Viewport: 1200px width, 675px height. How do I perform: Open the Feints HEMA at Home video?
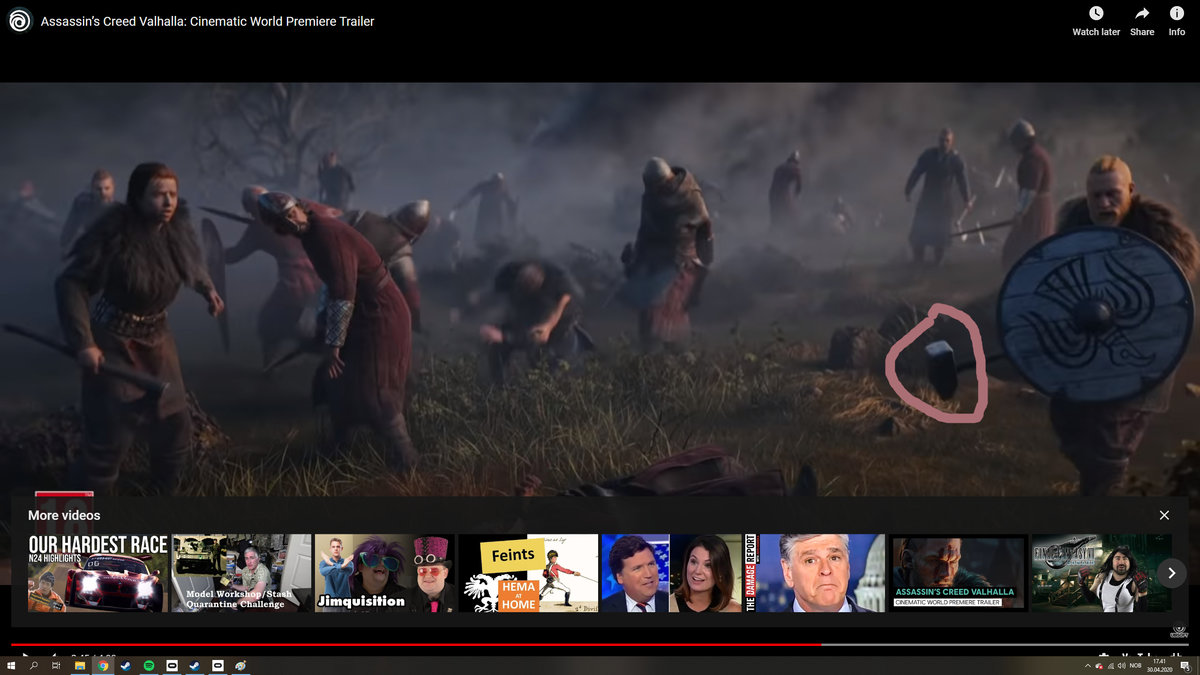click(x=528, y=573)
